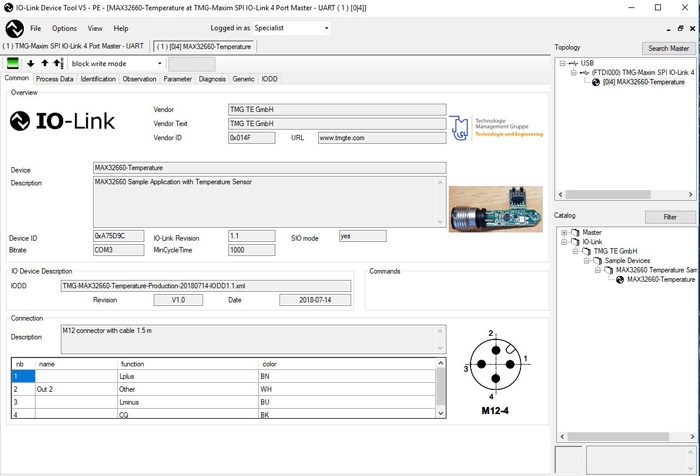
Task: Switch to the Identification tab
Action: (x=98, y=79)
